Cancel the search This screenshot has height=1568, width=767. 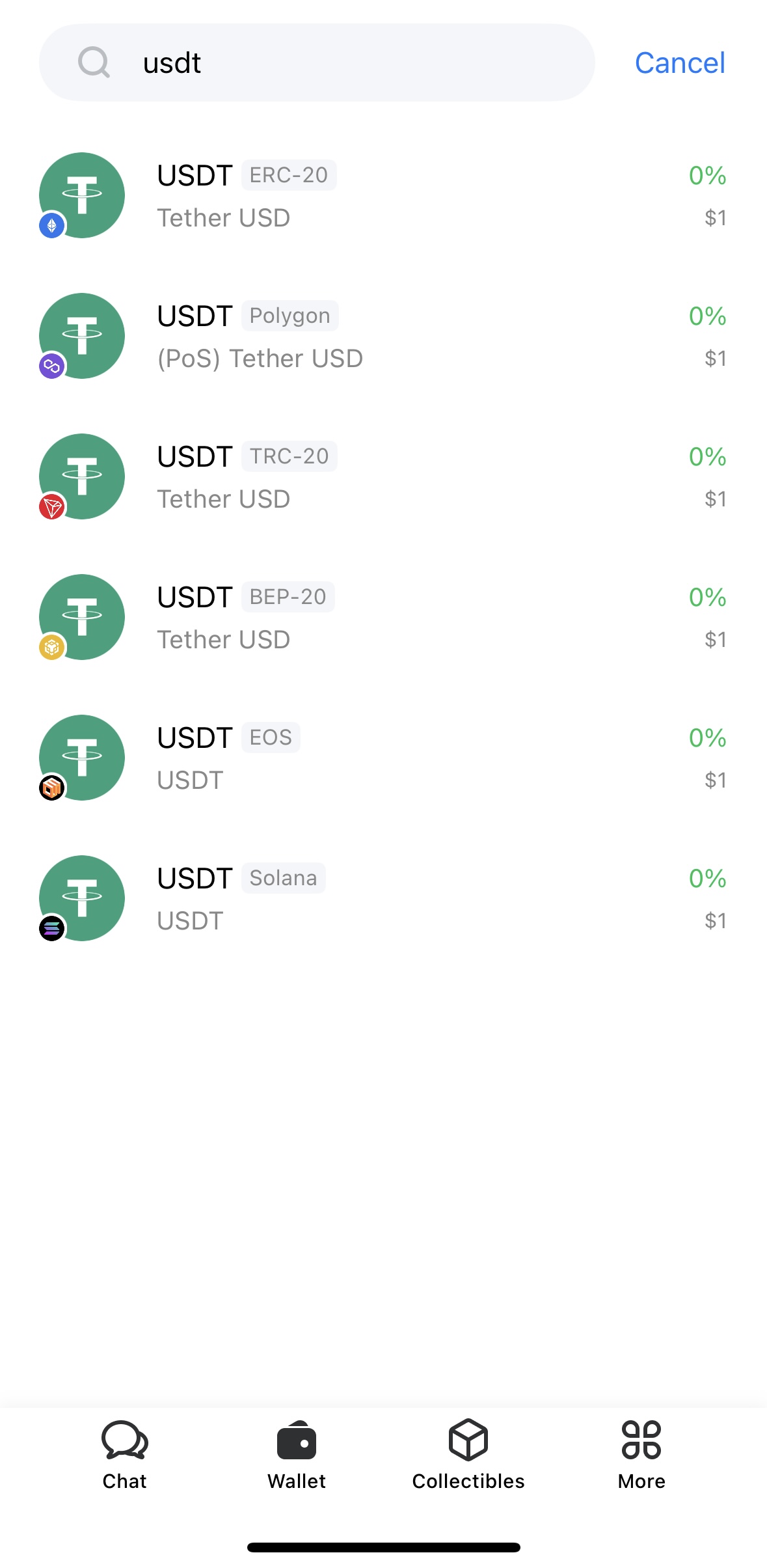point(680,63)
